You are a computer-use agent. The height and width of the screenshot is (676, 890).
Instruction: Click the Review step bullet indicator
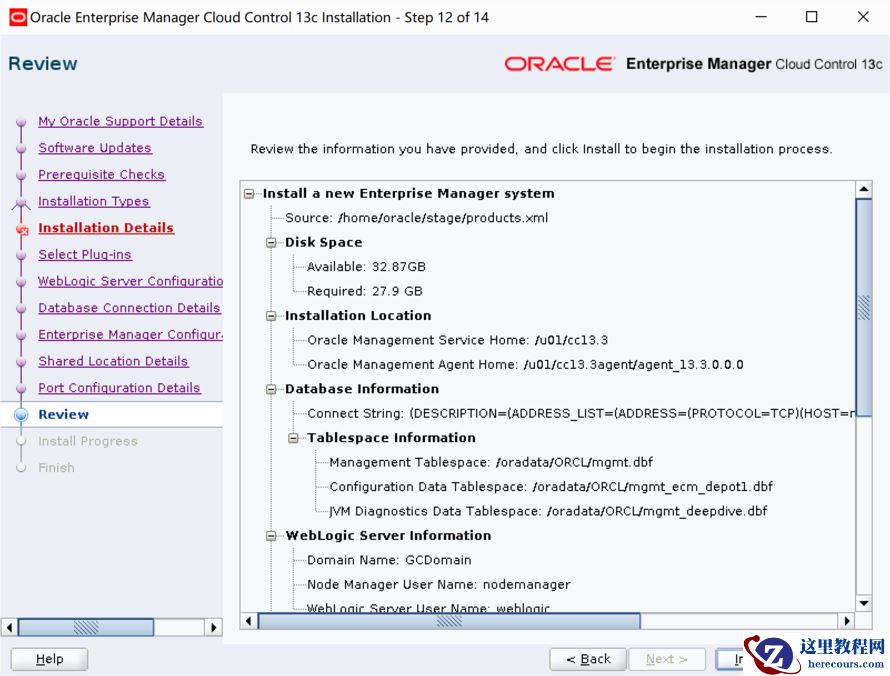click(21, 414)
